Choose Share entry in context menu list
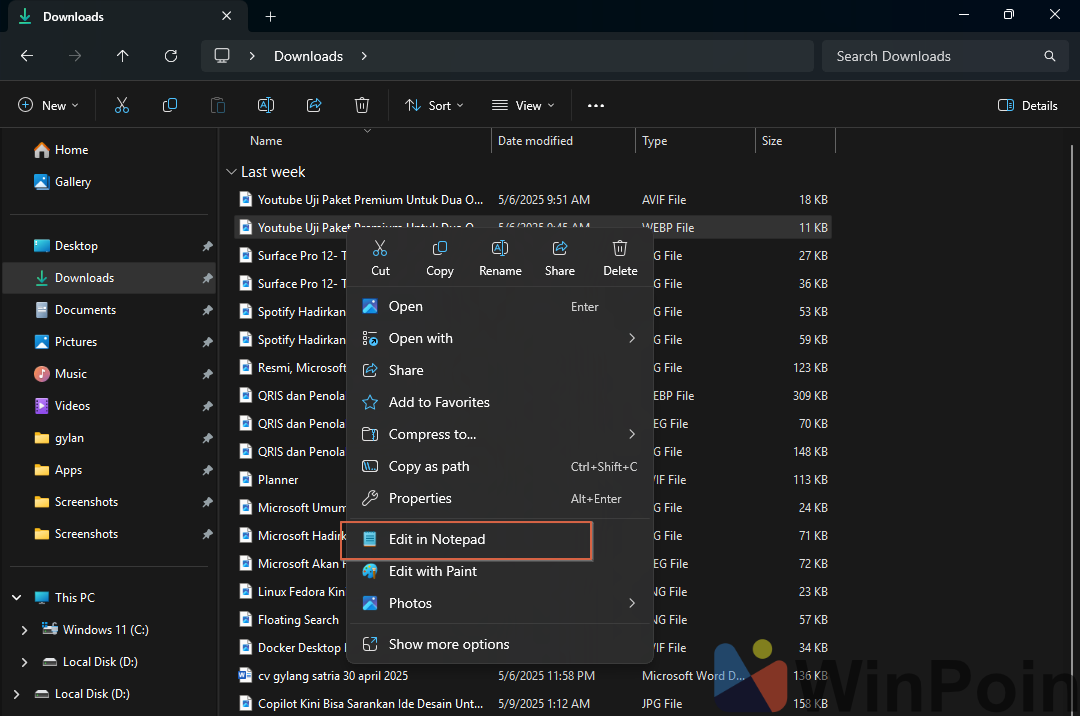The image size is (1080, 716). point(499,370)
